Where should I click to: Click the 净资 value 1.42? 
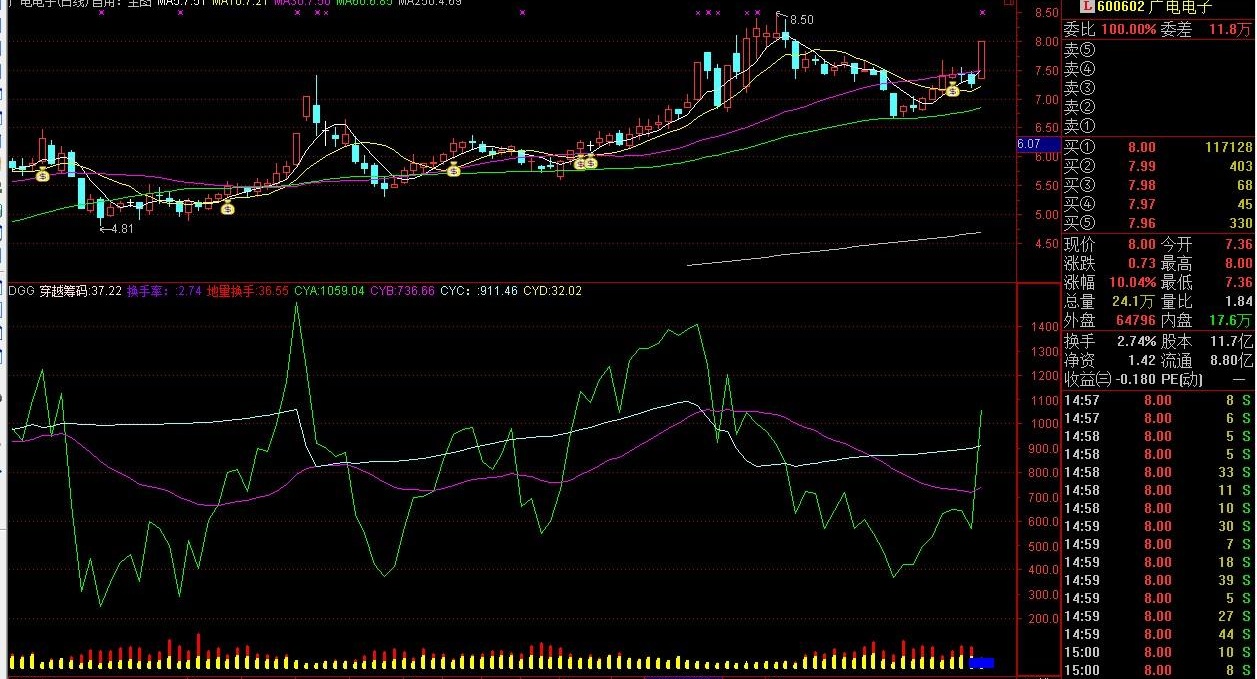1142,361
